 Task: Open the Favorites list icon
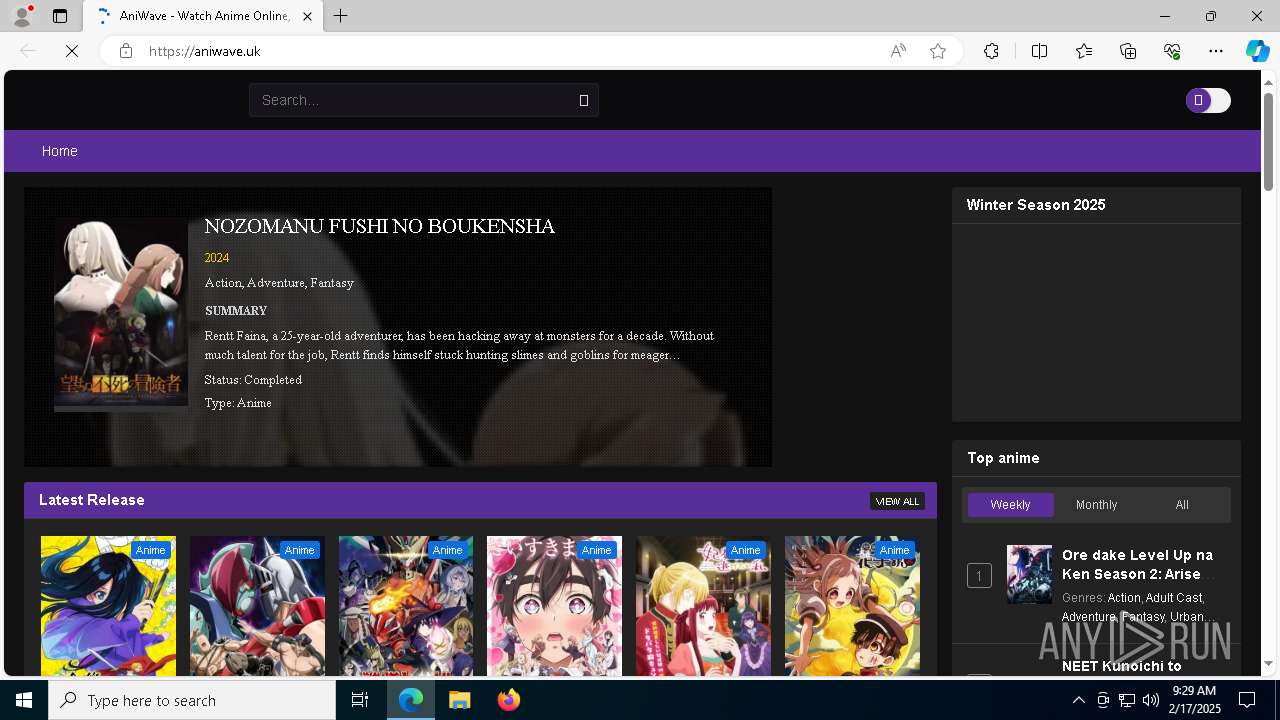(x=1084, y=51)
